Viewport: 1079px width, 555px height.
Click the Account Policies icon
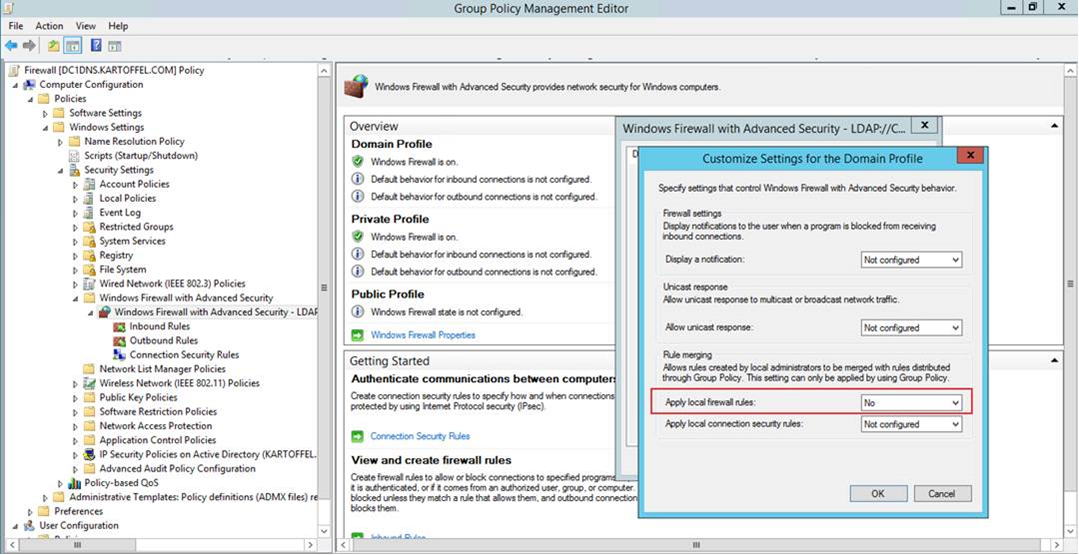(89, 184)
